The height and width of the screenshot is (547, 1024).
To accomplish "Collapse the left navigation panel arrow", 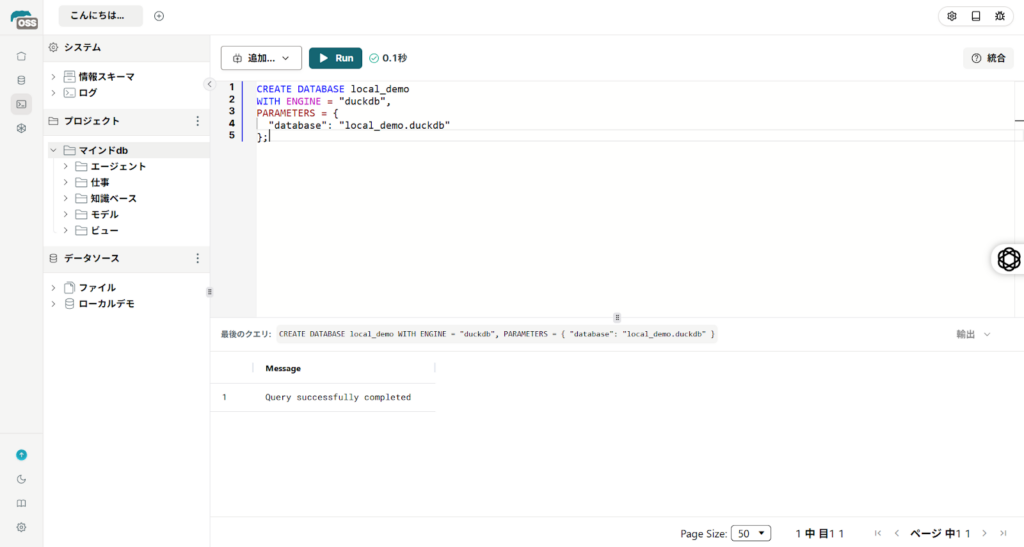I will coord(209,84).
